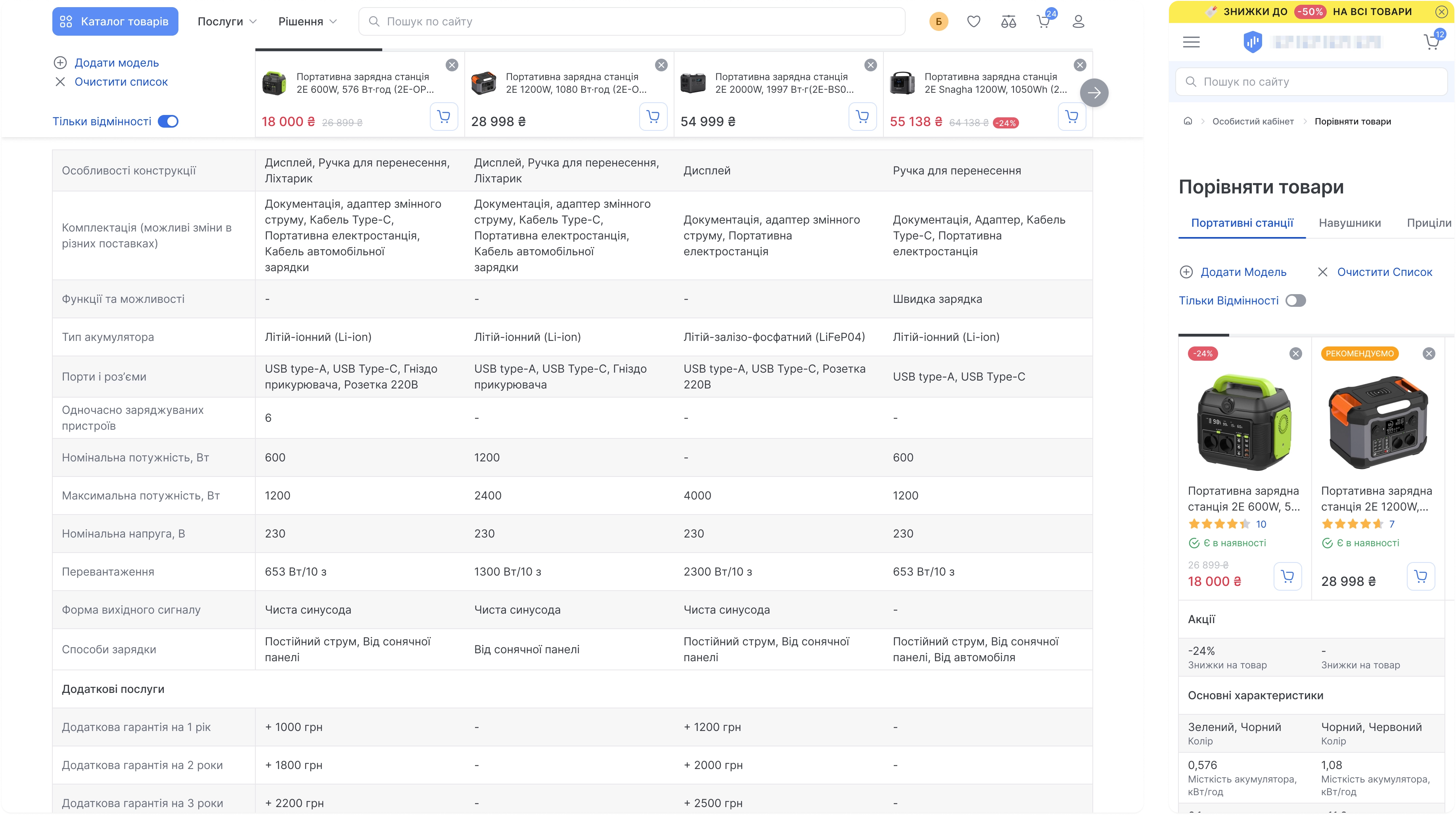Viewport: 1456px width, 815px height.
Task: Remove 2E 1200W station from comparison header
Action: [x=661, y=65]
